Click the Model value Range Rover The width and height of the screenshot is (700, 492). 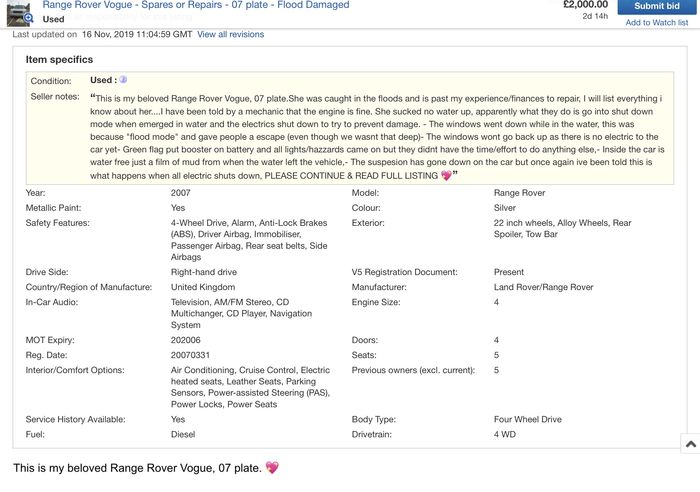tap(519, 193)
